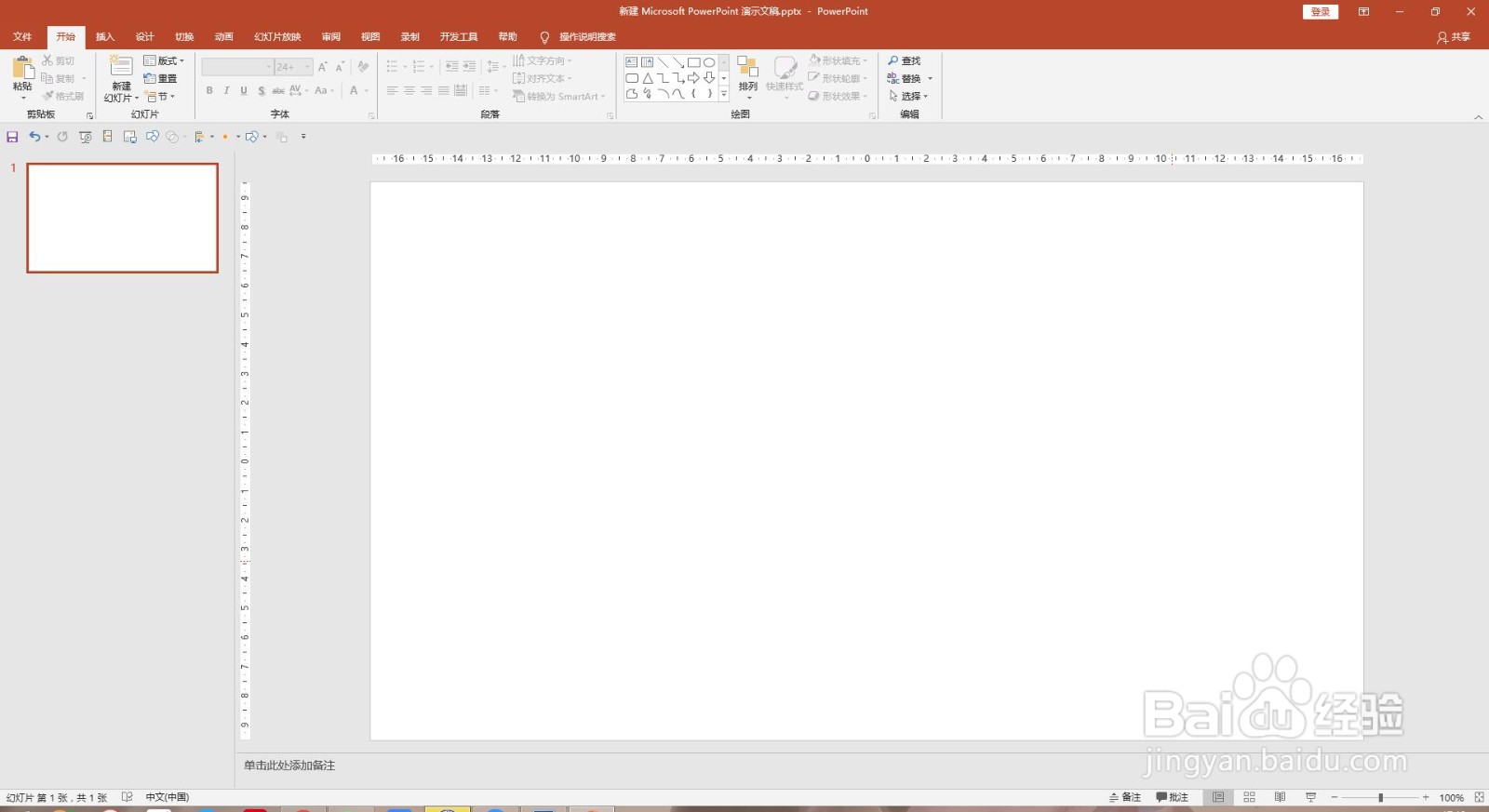Choose the right arrow shape
Image resolution: width=1489 pixels, height=812 pixels.
(x=694, y=78)
